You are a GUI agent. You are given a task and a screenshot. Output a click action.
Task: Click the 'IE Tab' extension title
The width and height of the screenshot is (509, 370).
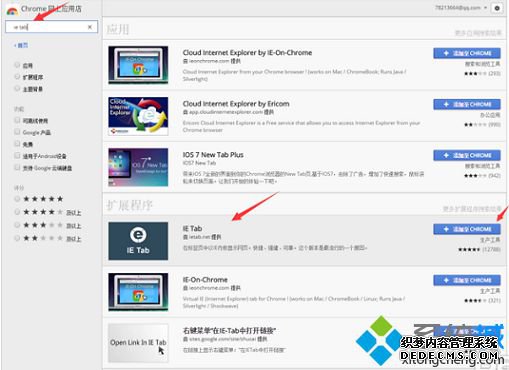coord(192,228)
